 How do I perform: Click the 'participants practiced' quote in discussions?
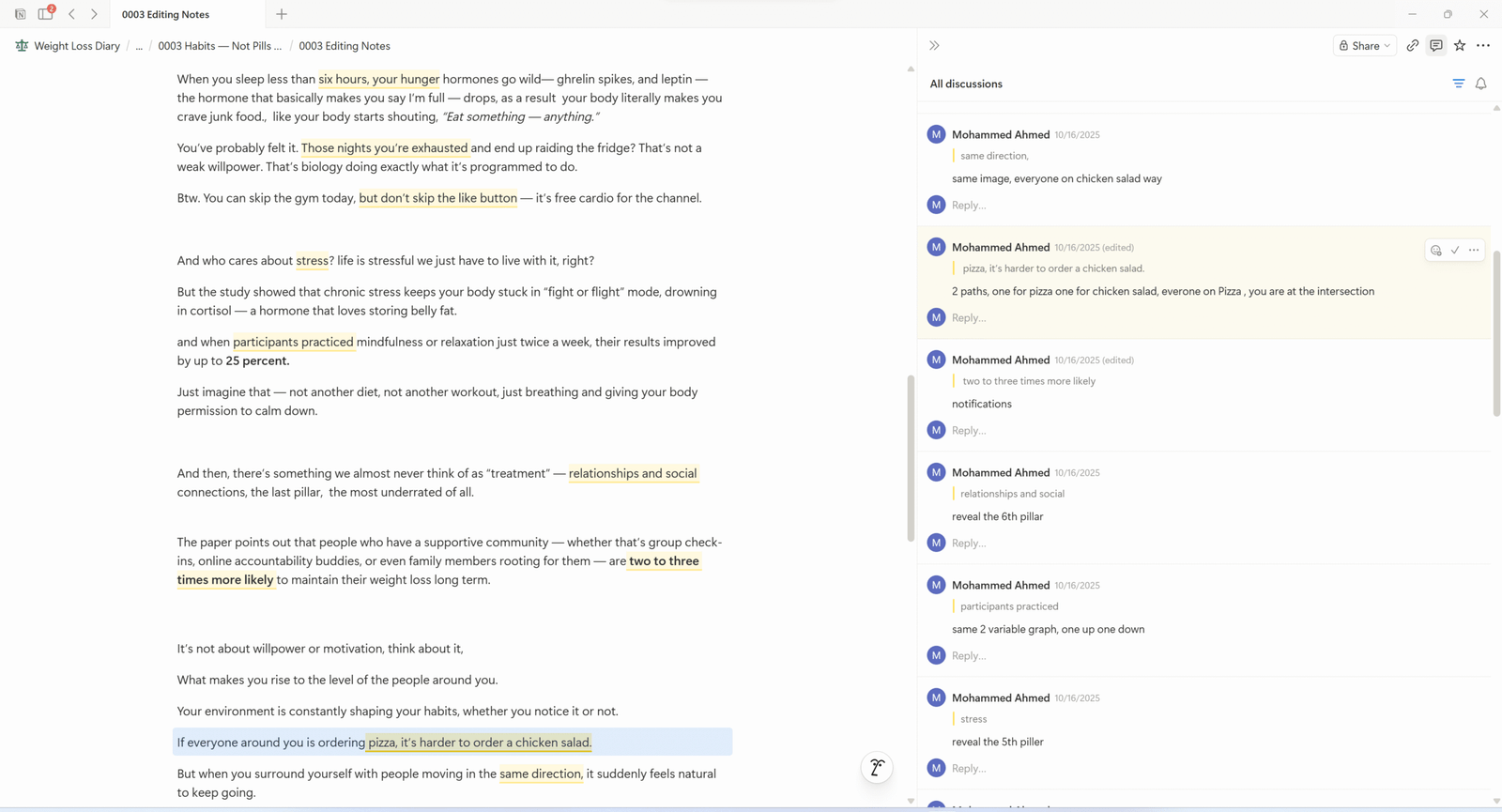1009,606
